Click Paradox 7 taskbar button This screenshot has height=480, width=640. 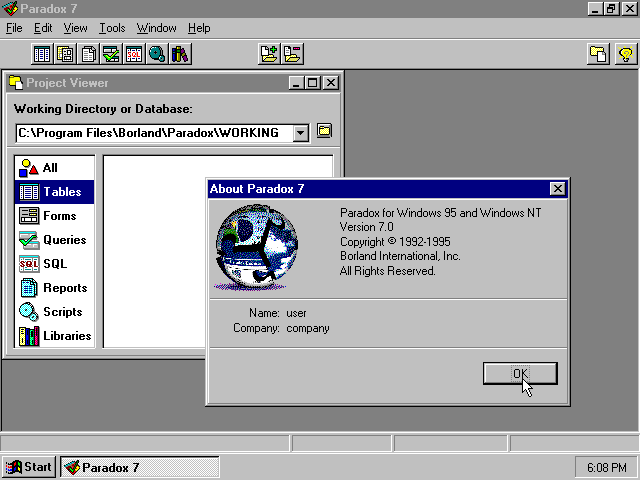pos(140,467)
